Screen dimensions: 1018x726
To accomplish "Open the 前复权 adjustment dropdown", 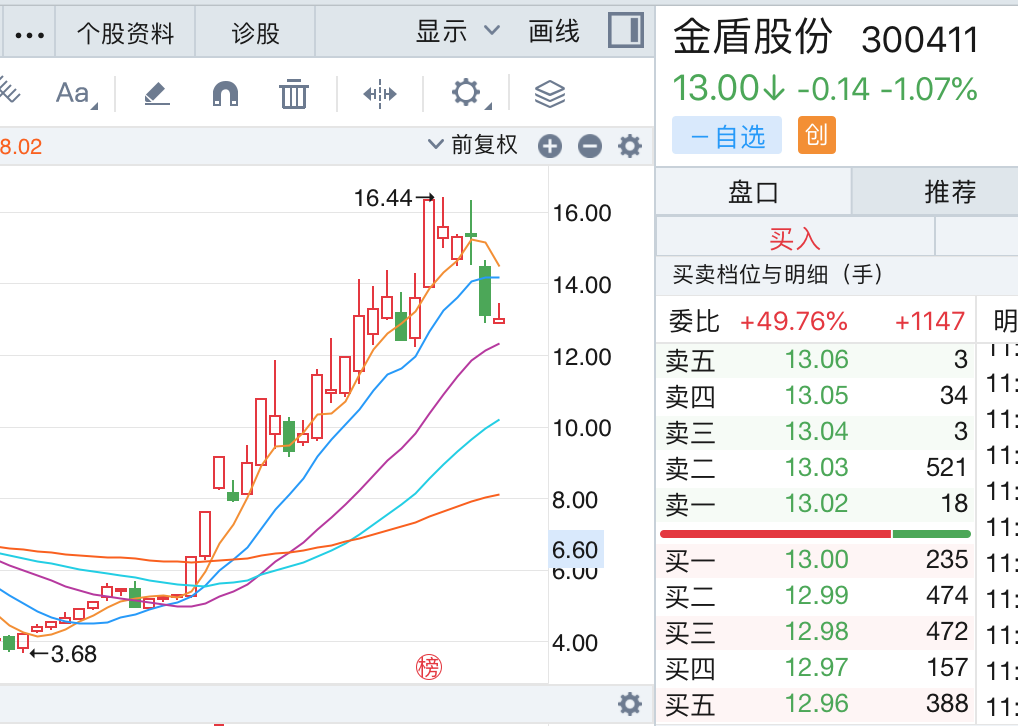I will 473,145.
